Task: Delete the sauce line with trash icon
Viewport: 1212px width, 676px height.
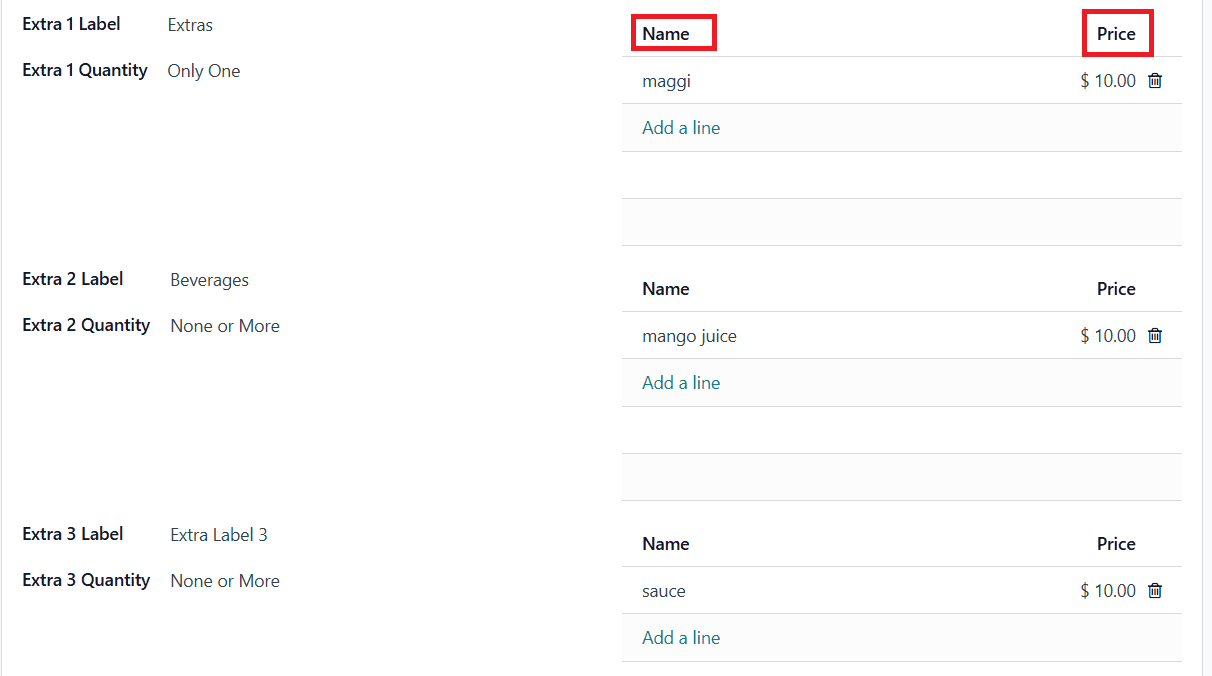Action: 1155,591
